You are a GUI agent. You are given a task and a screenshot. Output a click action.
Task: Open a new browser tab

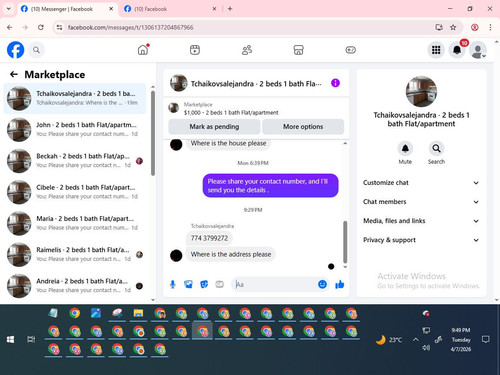click(230, 9)
